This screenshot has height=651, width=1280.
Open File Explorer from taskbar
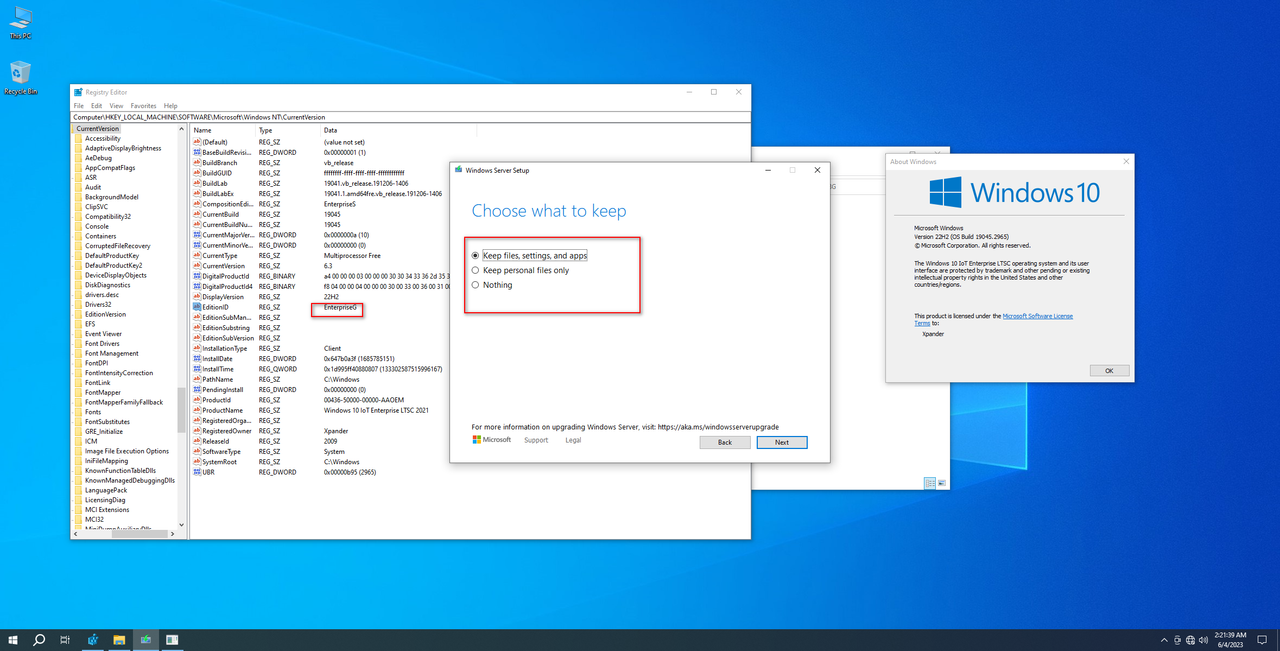119,640
